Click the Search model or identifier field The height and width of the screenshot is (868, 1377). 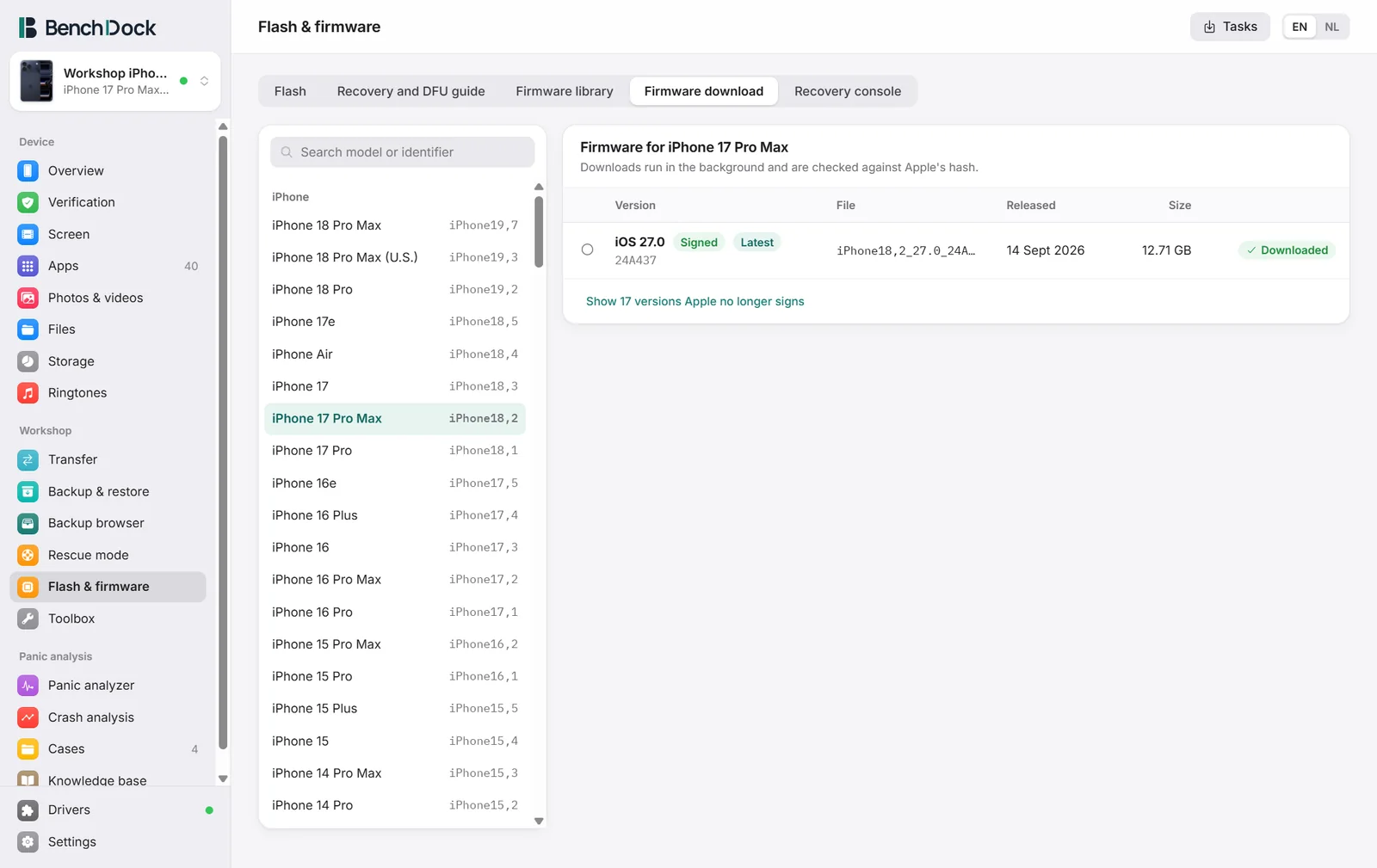(403, 152)
